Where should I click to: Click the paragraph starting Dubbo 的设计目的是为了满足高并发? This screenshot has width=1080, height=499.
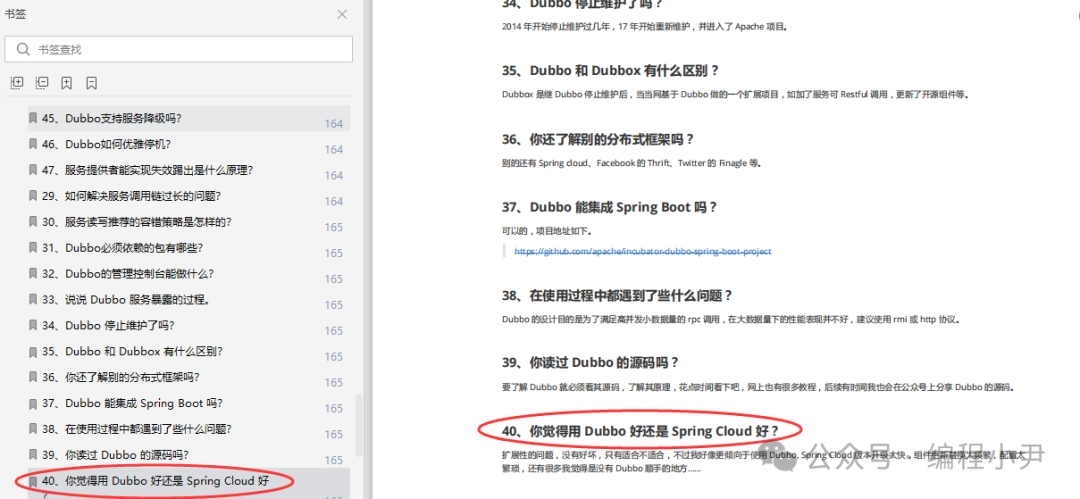click(x=730, y=319)
